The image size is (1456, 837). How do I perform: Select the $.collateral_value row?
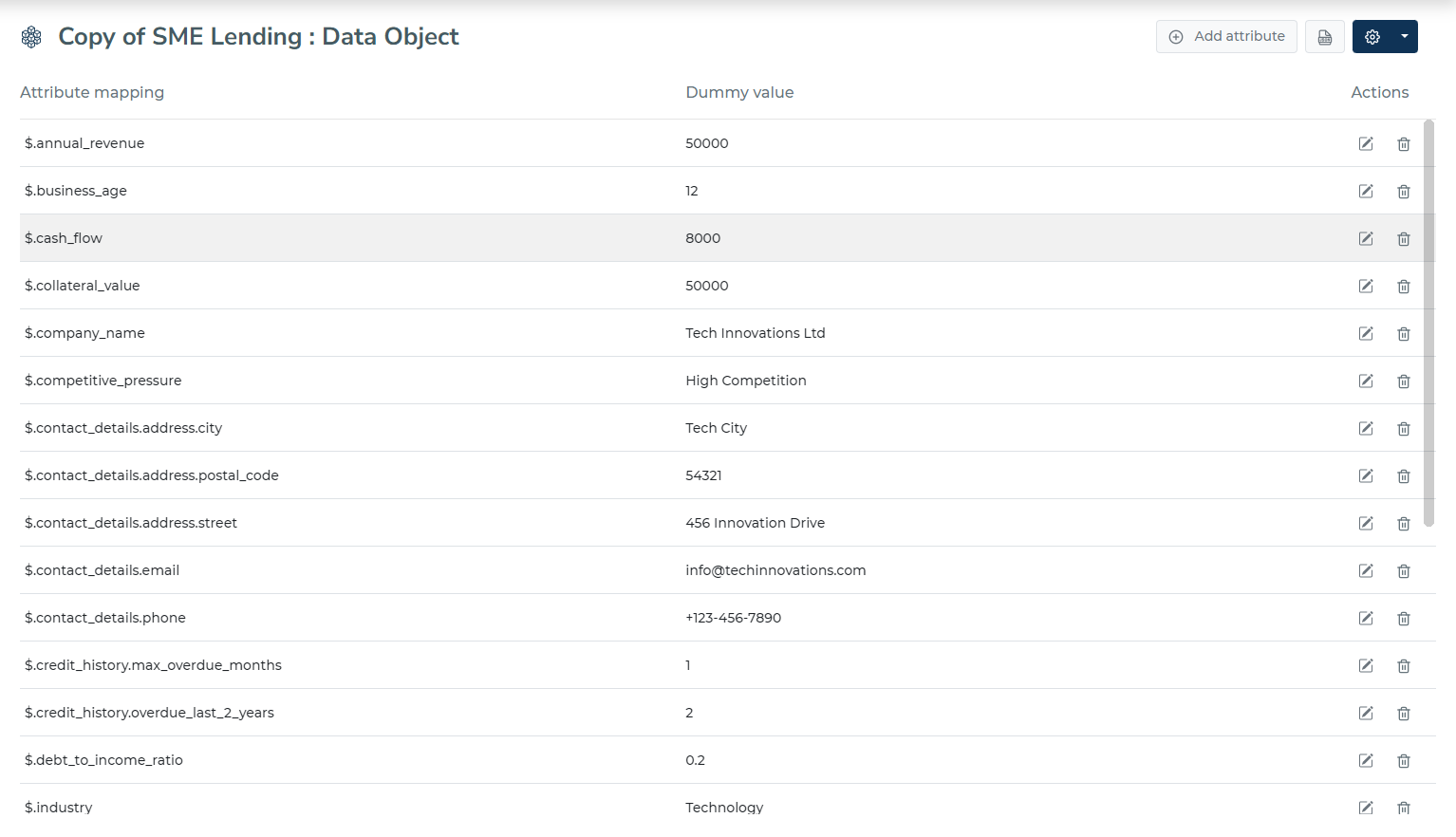[x=721, y=286]
